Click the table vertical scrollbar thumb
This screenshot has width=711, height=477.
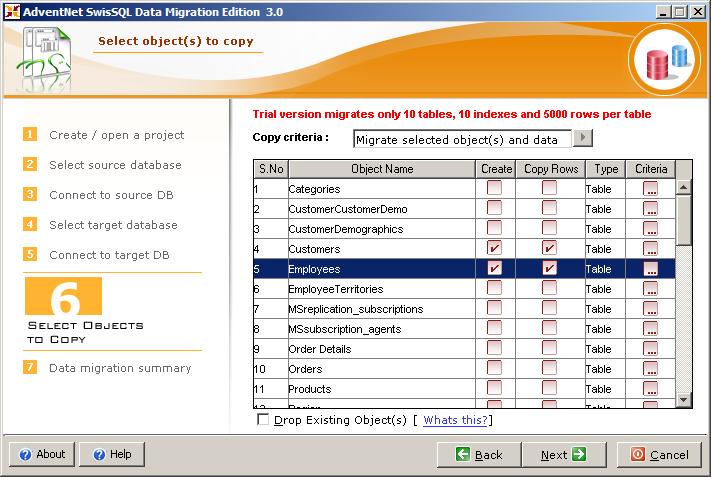pyautogui.click(x=683, y=220)
